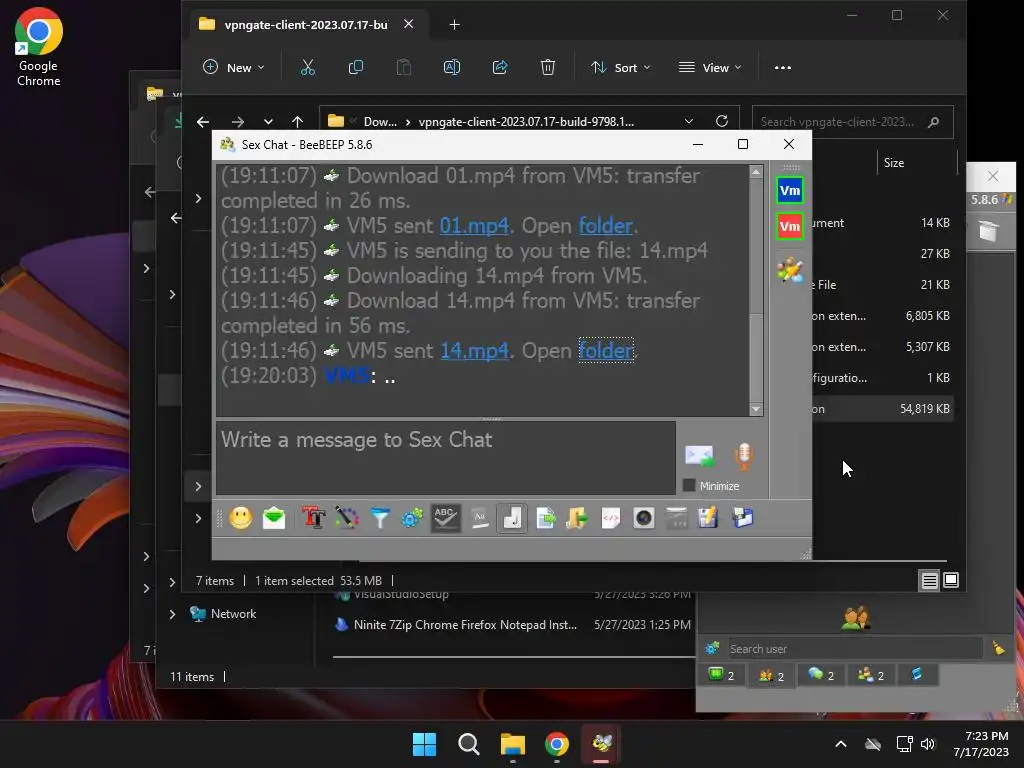1024x768 pixels.
Task: Open folder link beside 01.mp4
Action: point(605,226)
